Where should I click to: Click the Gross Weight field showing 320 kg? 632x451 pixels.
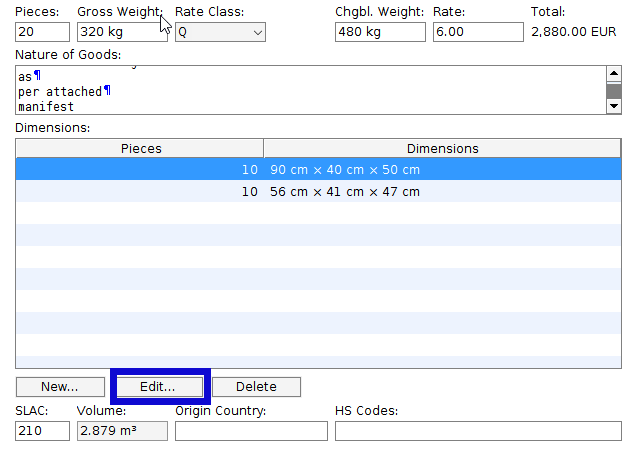pyautogui.click(x=122, y=32)
